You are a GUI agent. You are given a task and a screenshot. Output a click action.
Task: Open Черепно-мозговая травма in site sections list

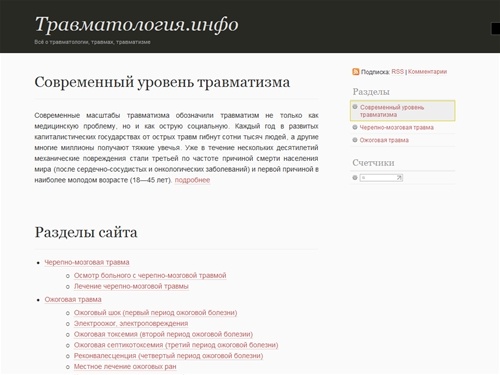(87, 262)
